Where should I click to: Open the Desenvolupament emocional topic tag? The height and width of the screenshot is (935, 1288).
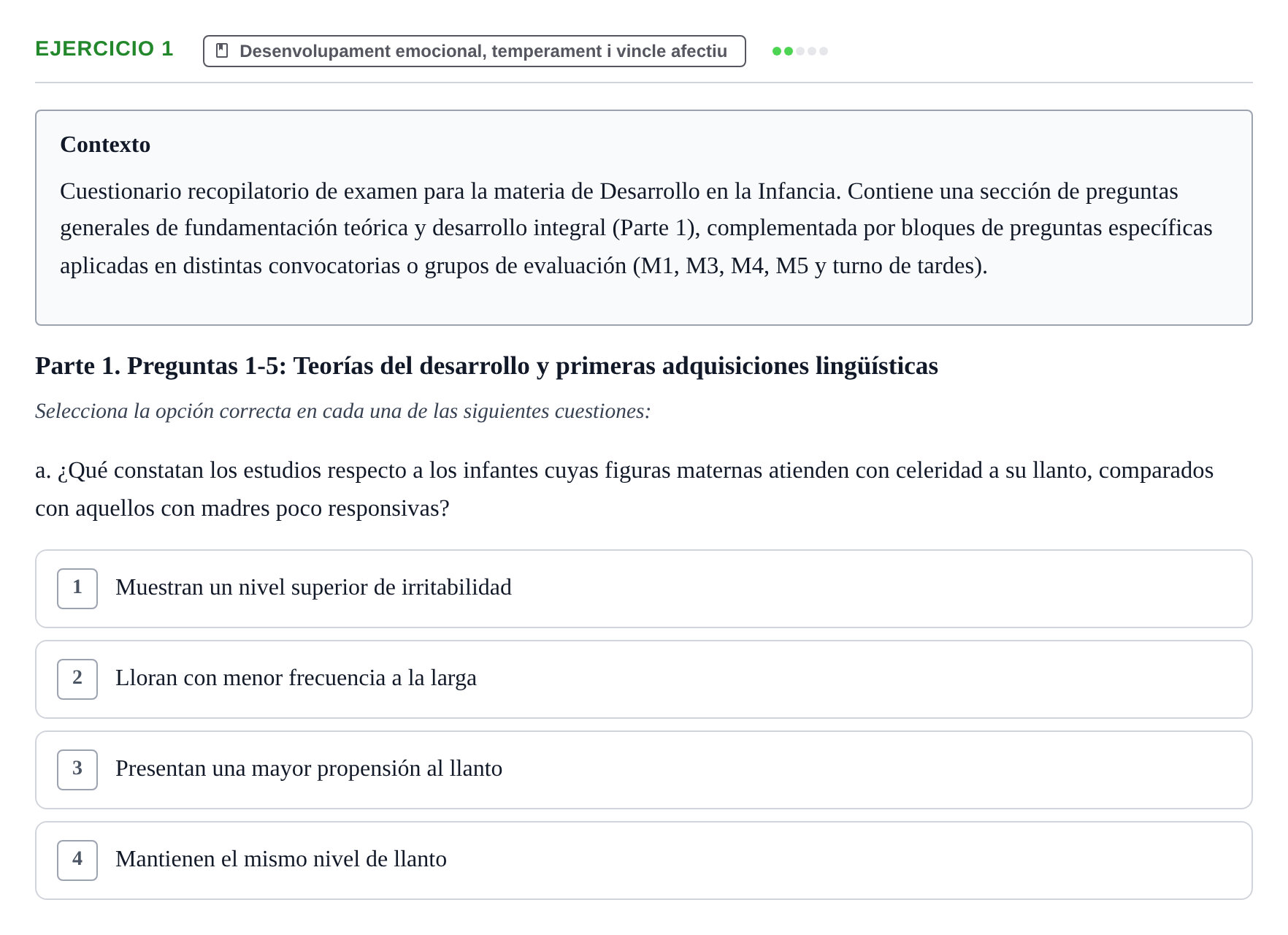coord(475,51)
